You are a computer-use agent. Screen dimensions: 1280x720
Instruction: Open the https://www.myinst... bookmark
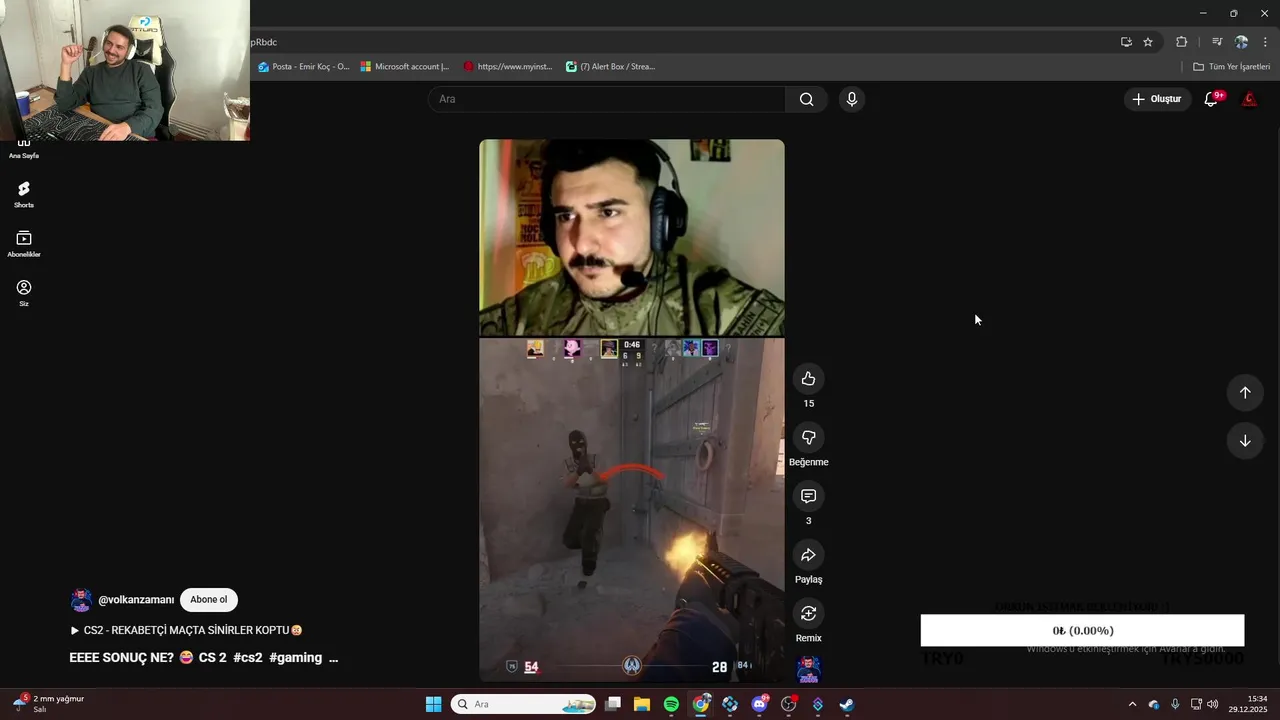(x=508, y=67)
